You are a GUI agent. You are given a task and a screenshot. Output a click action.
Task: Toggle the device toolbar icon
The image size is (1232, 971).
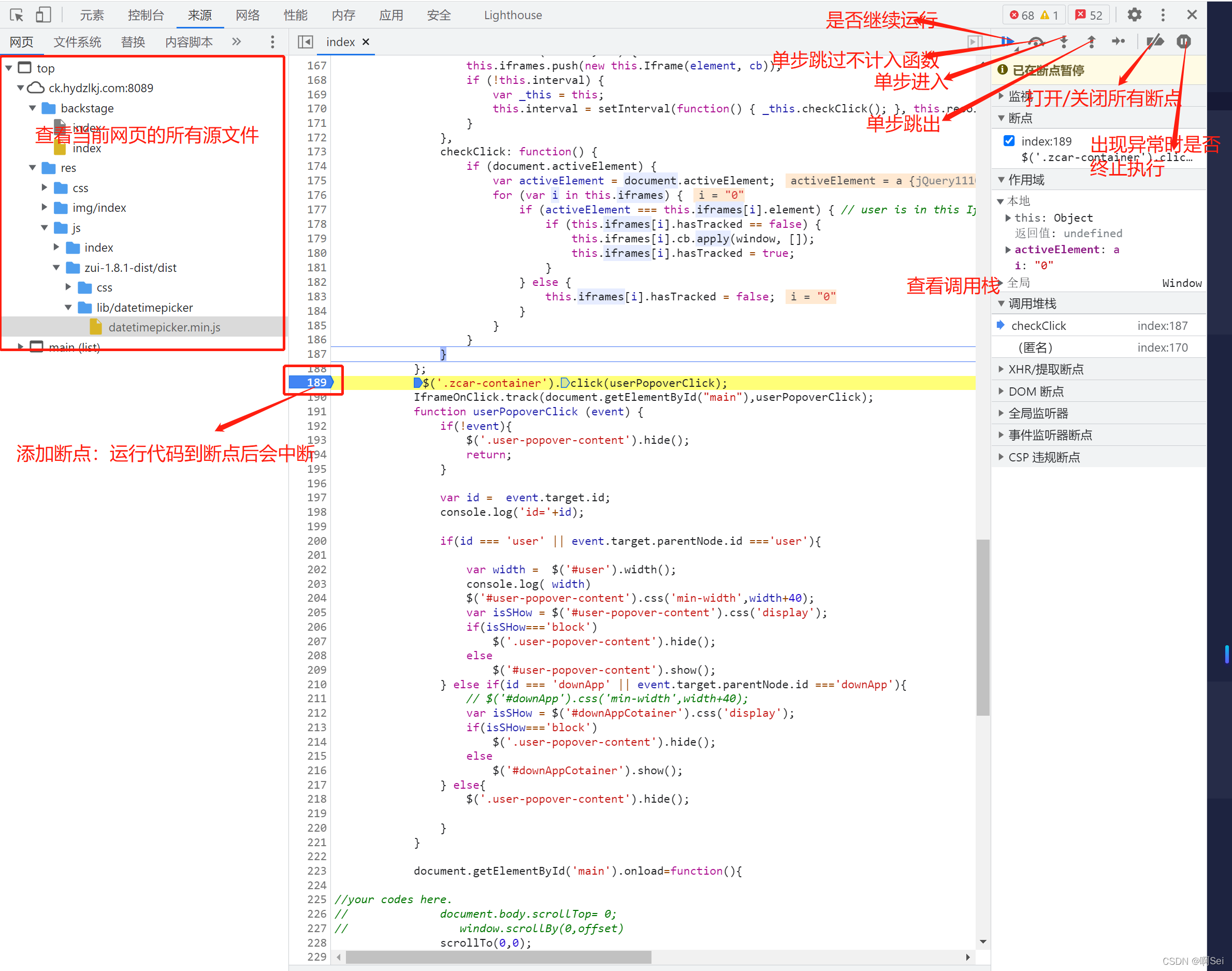tap(43, 15)
